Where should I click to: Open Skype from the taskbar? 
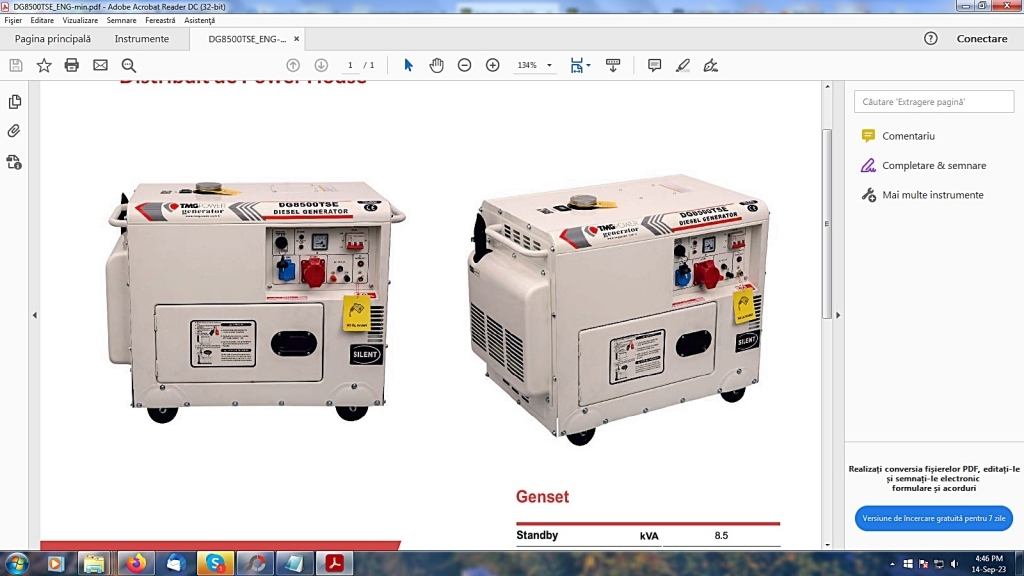[215, 564]
